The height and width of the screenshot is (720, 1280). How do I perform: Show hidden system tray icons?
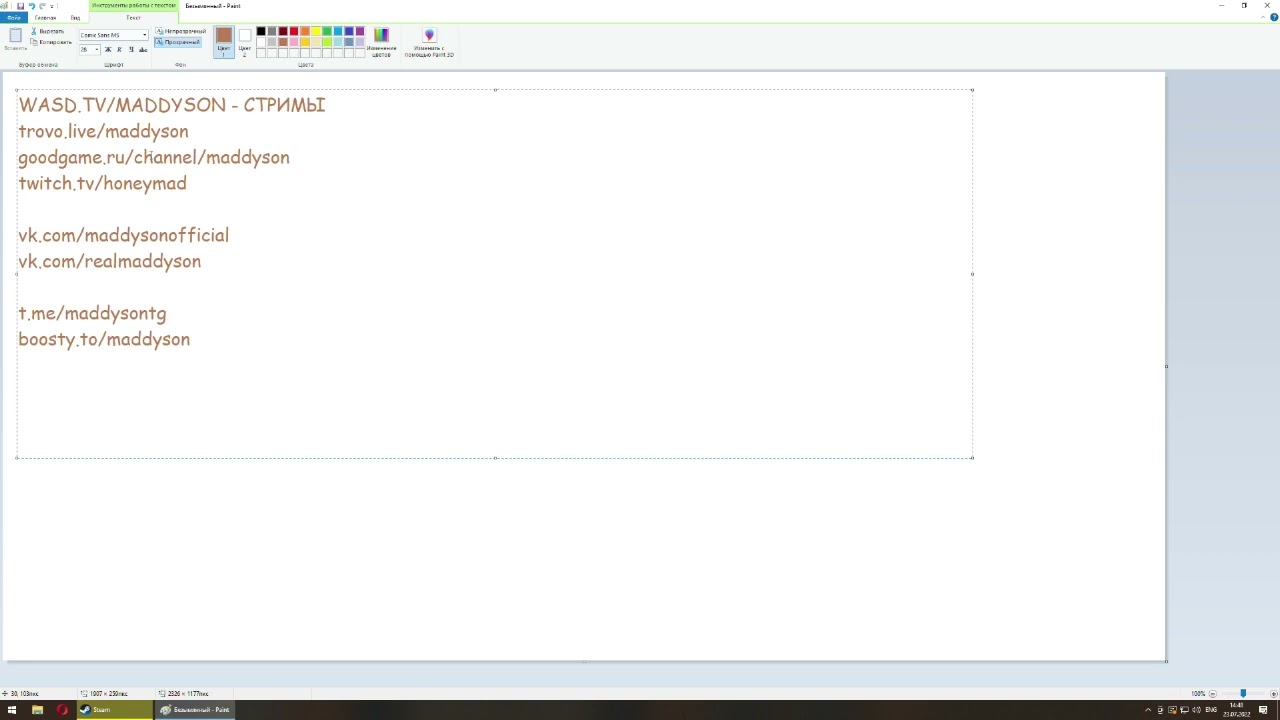tap(1148, 710)
